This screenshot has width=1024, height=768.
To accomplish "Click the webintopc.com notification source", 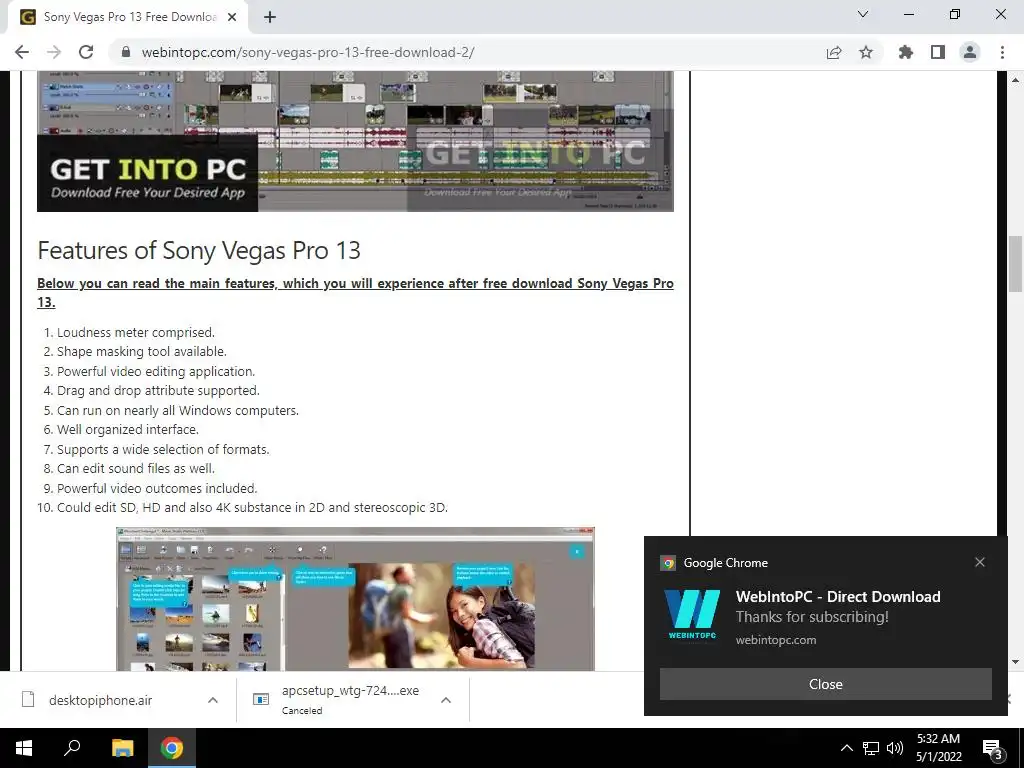I will [776, 640].
